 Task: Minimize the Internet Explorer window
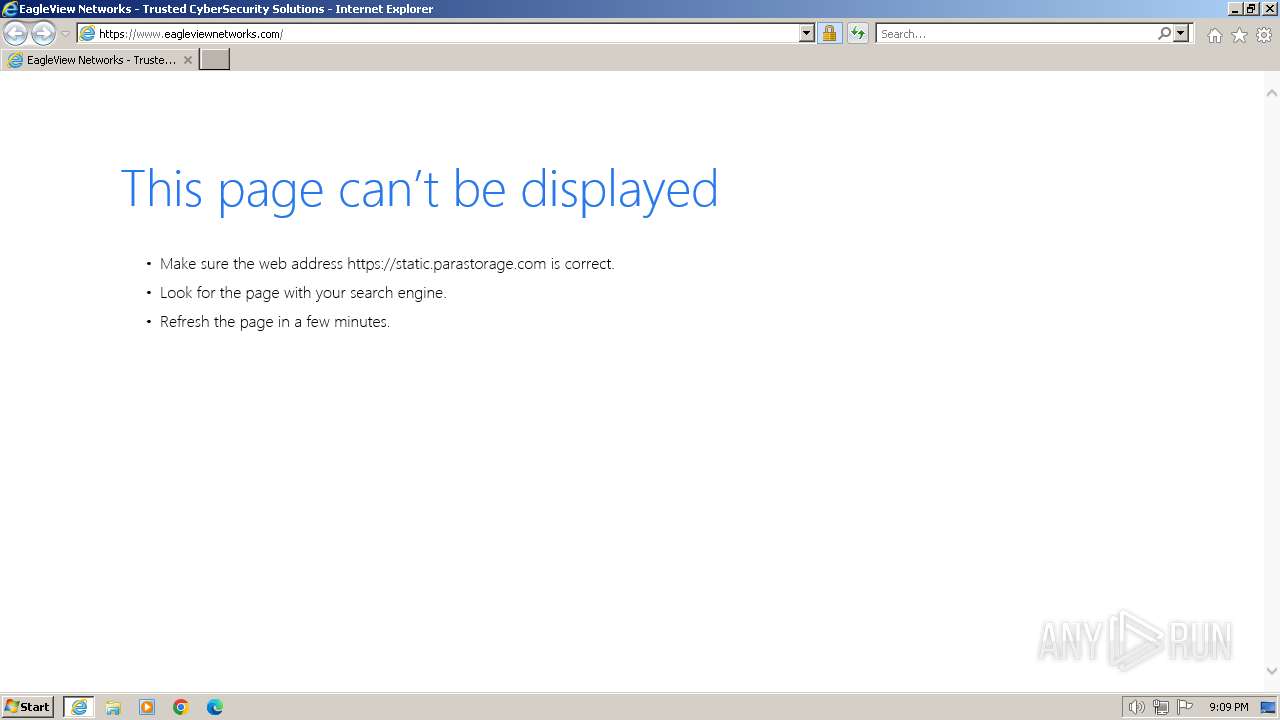[x=1235, y=8]
